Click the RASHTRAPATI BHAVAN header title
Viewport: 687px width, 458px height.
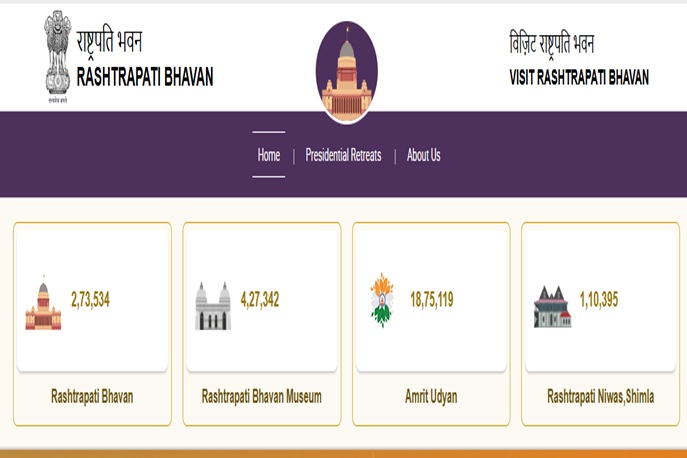[145, 77]
